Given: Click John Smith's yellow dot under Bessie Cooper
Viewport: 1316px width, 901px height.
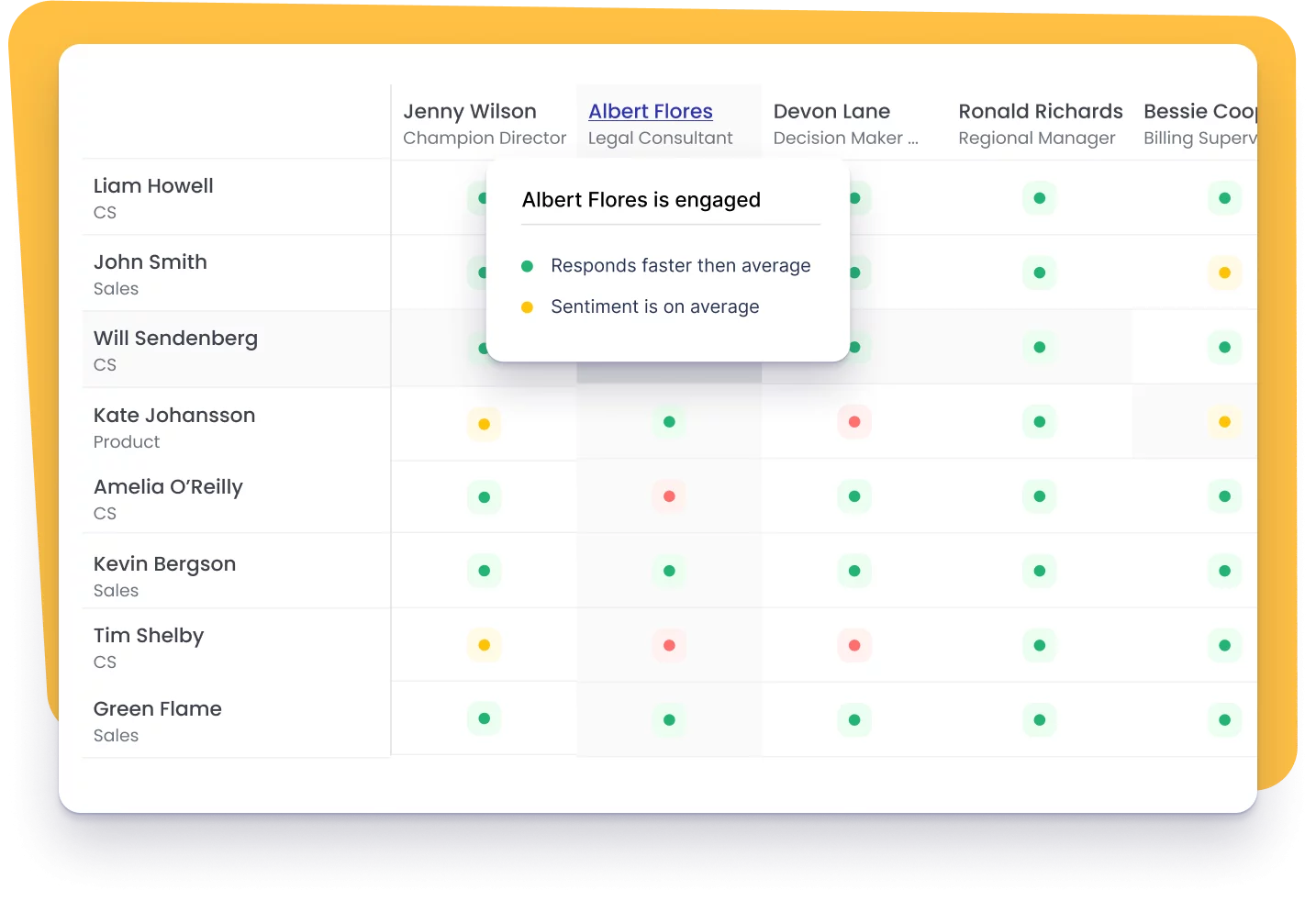Looking at the screenshot, I should [x=1225, y=273].
